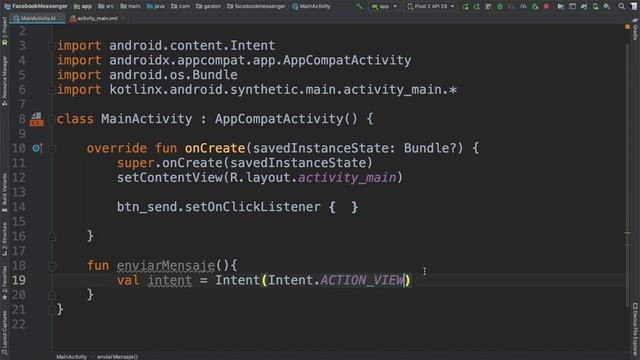Click the green Debug bug icon
640x360 pixels.
coord(500,6)
